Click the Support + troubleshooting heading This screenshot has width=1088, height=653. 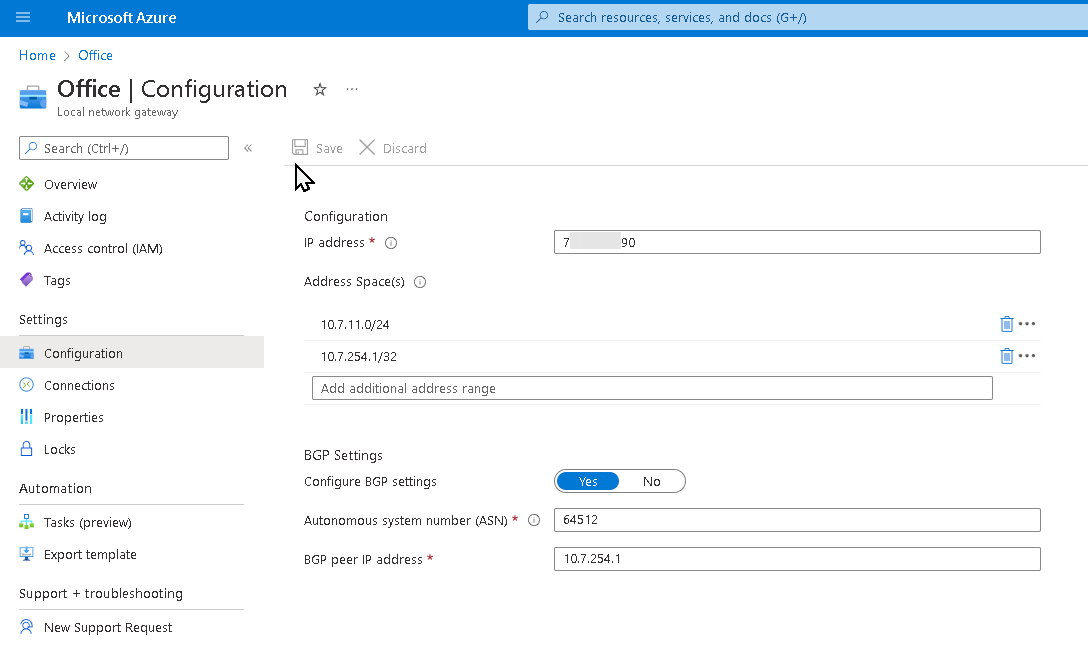101,593
